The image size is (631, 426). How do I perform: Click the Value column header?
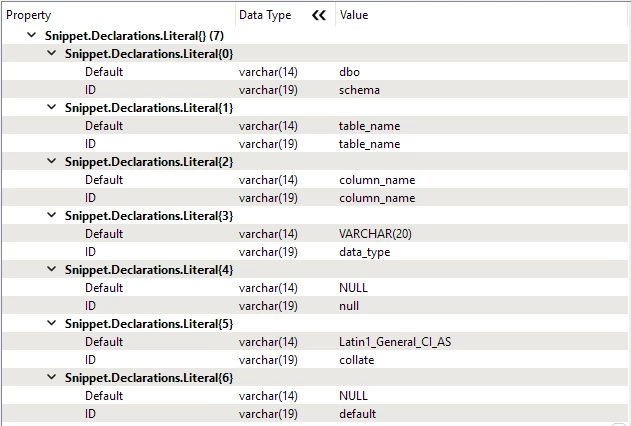[354, 15]
